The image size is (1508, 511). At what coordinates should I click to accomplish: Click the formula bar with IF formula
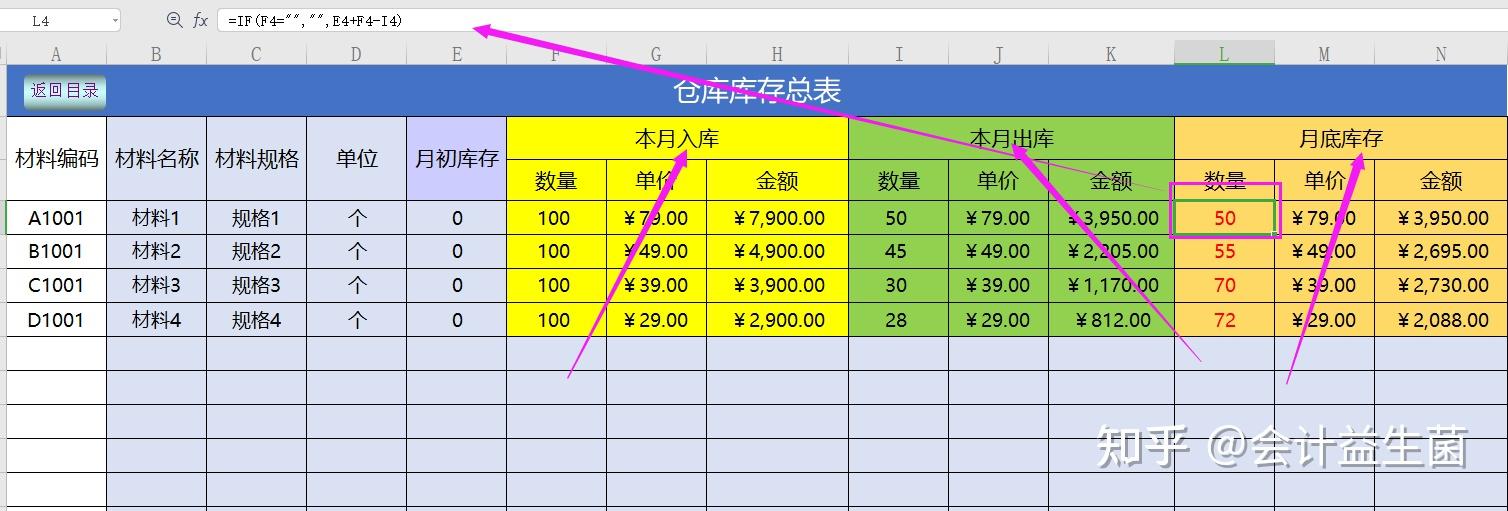pos(860,20)
